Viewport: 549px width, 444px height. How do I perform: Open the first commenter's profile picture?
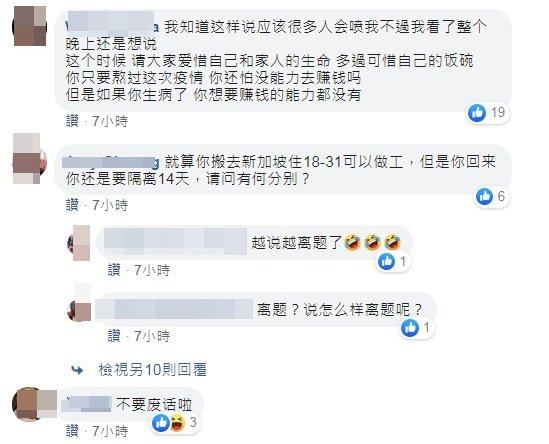[29, 26]
